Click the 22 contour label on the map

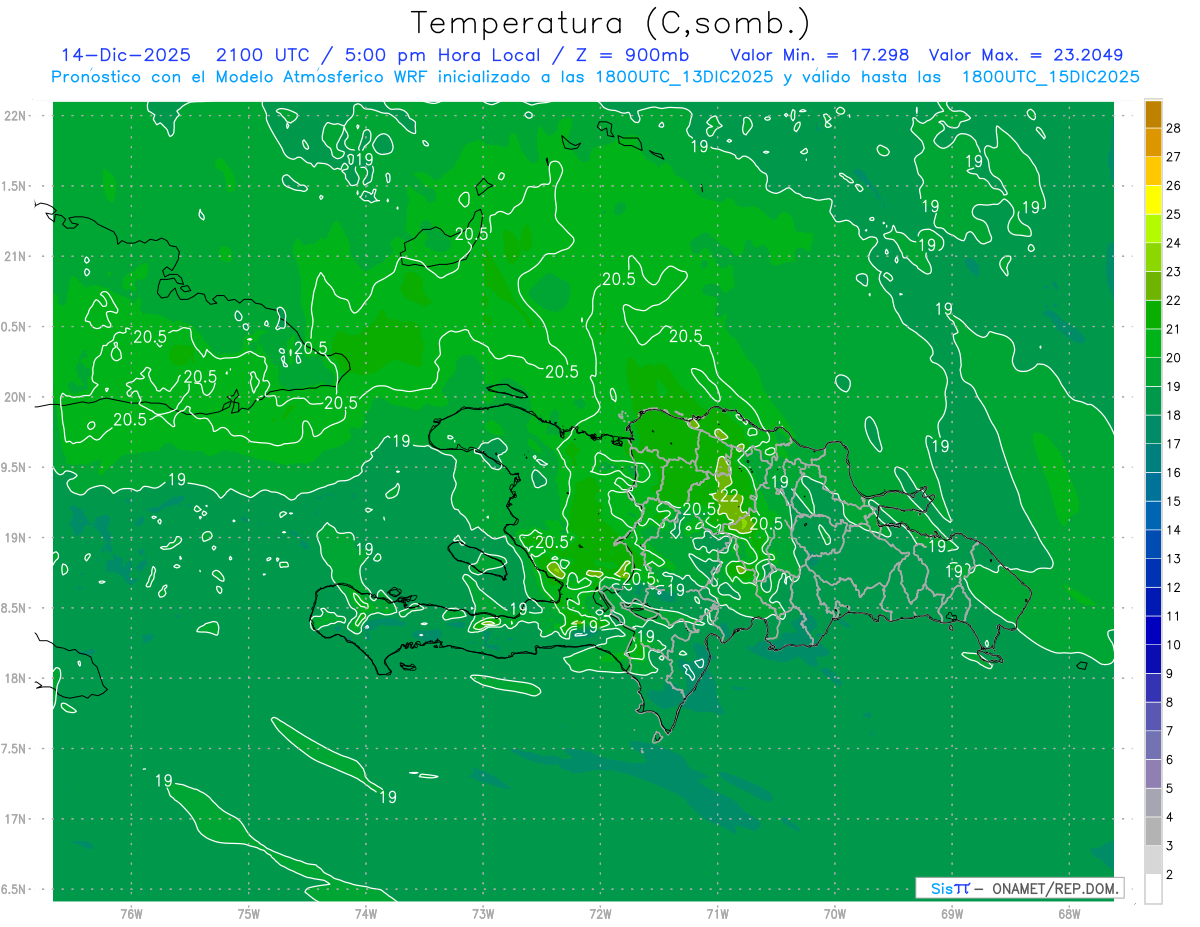[x=729, y=496]
